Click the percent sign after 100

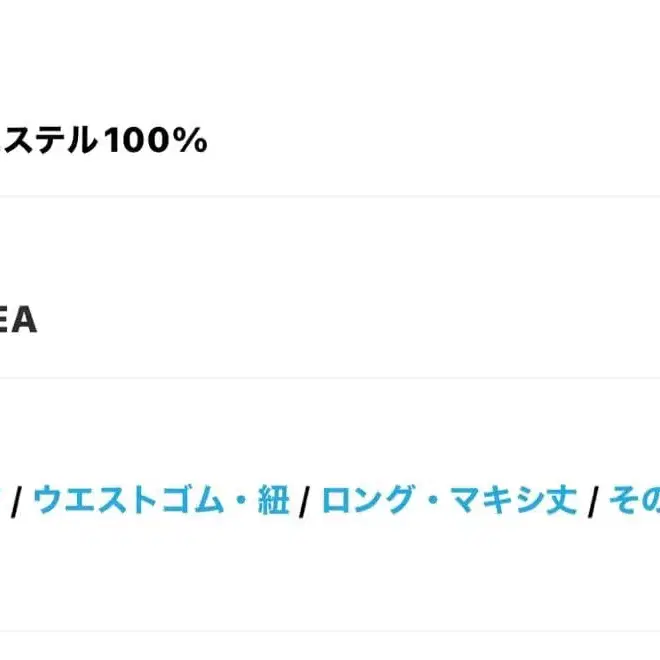tap(190, 142)
